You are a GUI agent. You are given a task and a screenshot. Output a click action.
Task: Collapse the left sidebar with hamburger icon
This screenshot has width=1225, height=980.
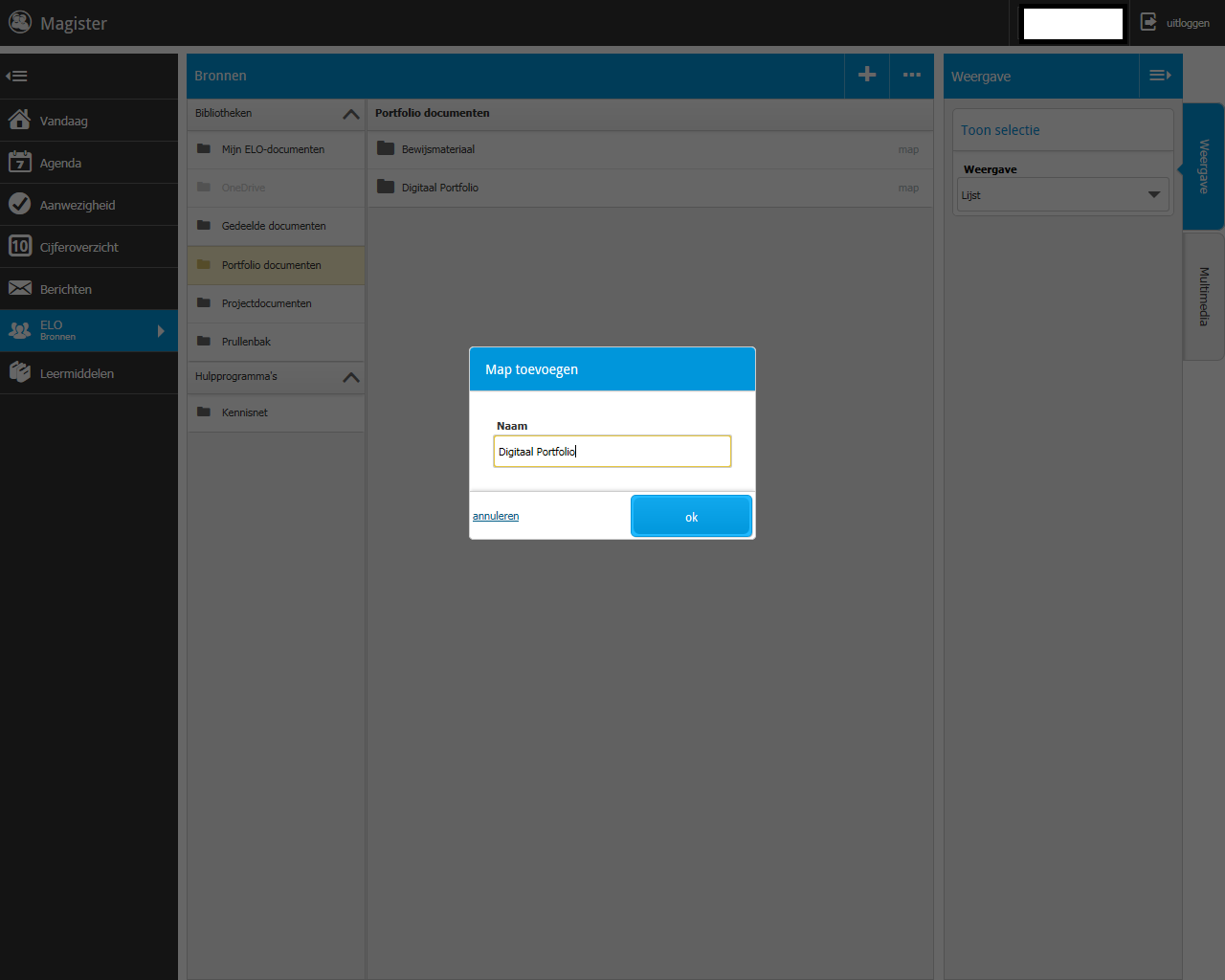(x=17, y=77)
